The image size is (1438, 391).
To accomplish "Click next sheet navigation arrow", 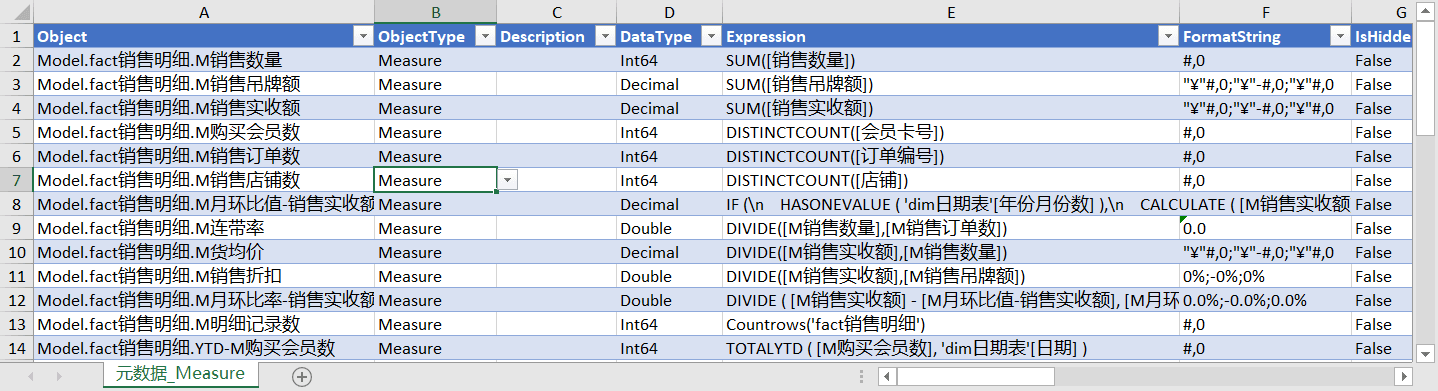I will point(59,376).
